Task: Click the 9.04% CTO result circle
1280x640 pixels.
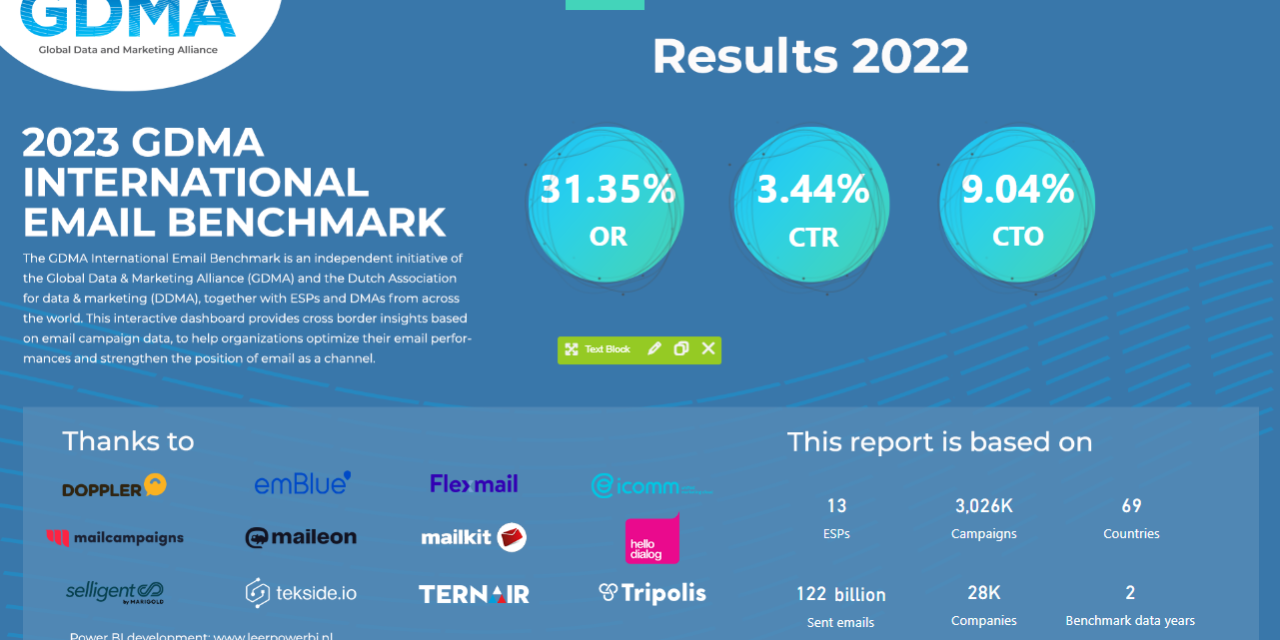Action: pos(1017,206)
